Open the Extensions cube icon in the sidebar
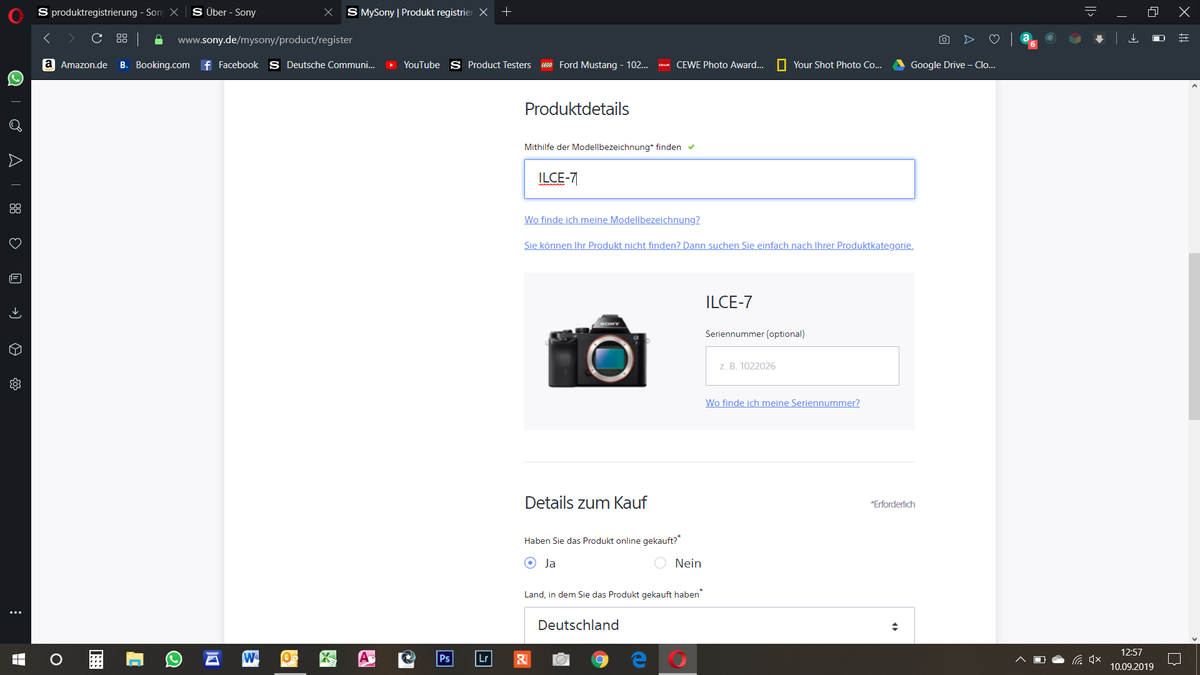The width and height of the screenshot is (1200, 675). (x=14, y=348)
